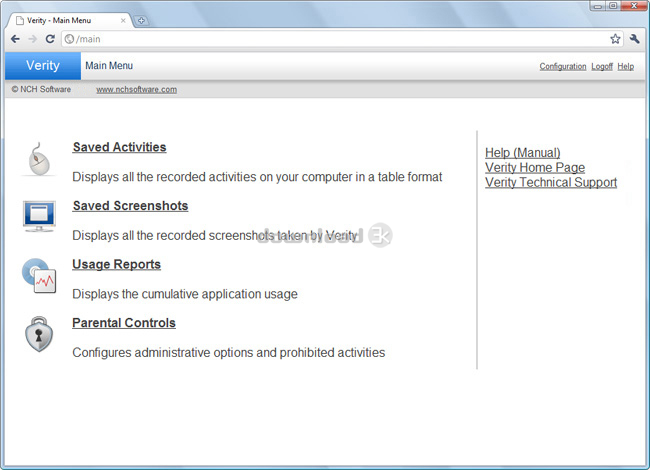Close the browser window

[x=634, y=6]
